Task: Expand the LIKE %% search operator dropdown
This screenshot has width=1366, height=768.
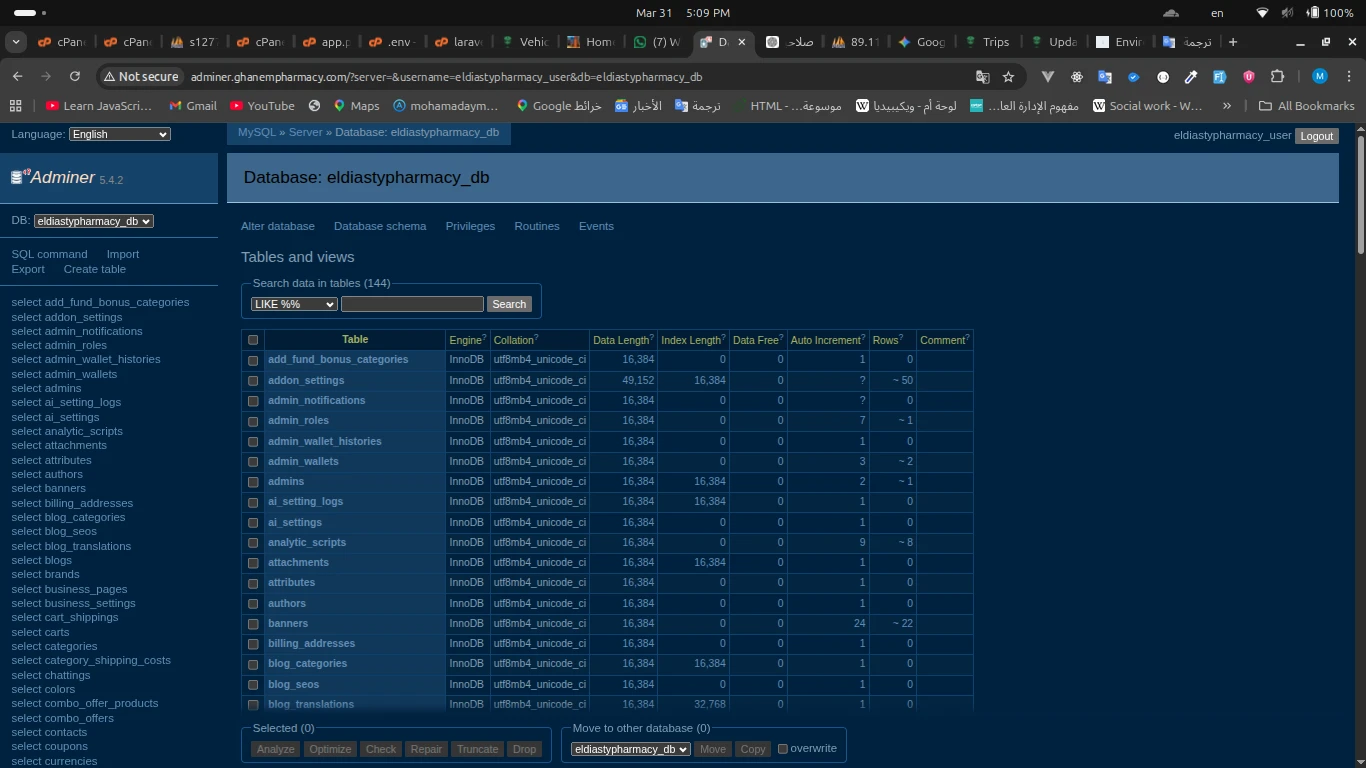Action: pos(294,304)
